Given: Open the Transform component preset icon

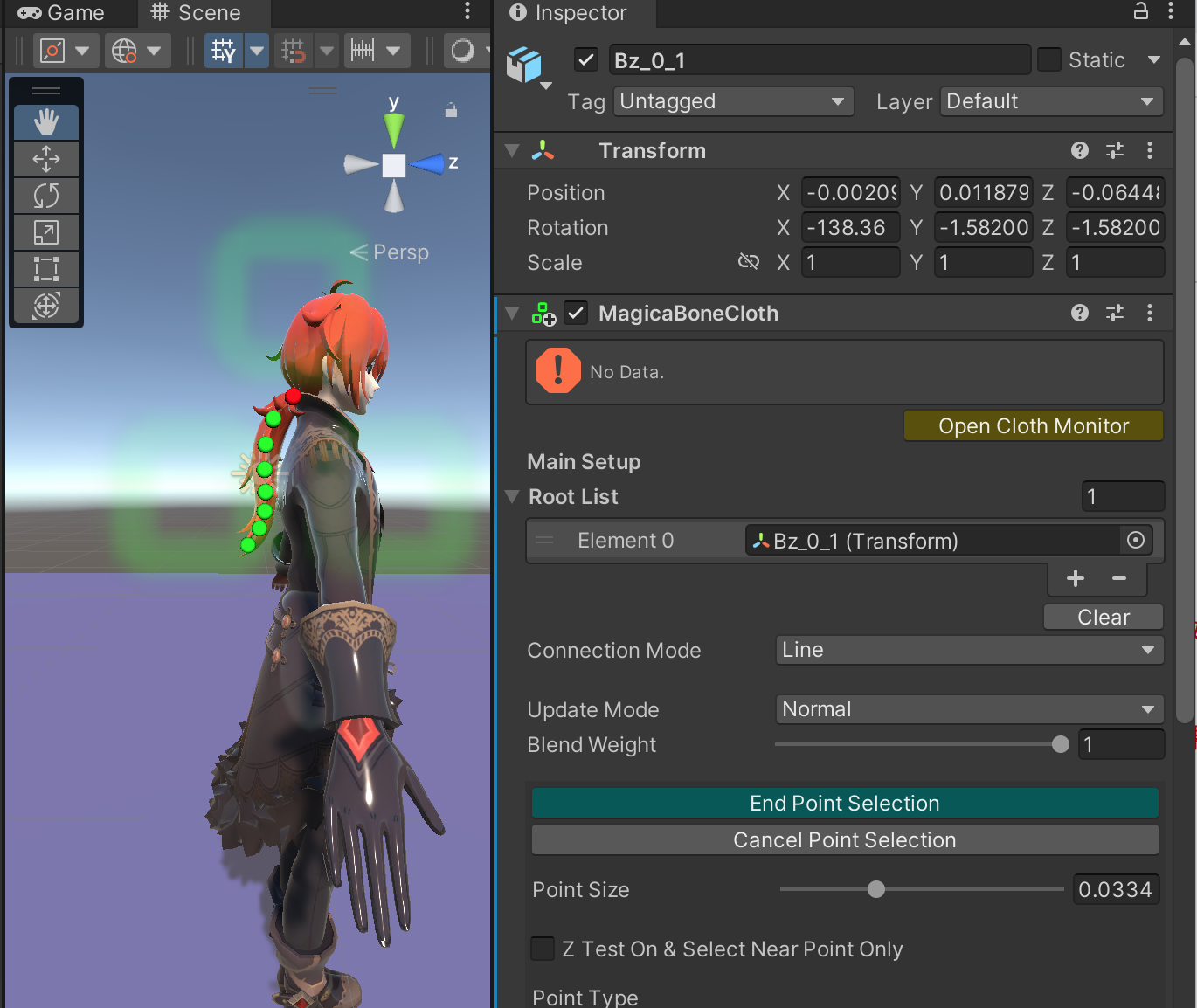Looking at the screenshot, I should [x=1115, y=151].
